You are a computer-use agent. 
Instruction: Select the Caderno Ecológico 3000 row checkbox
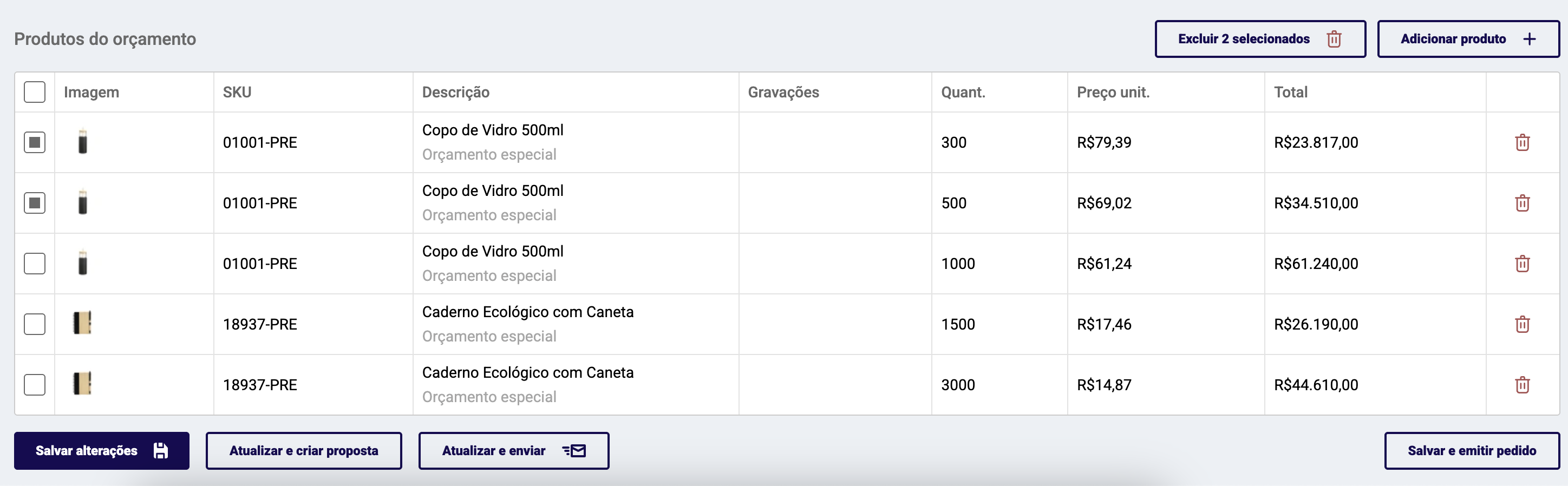[35, 384]
